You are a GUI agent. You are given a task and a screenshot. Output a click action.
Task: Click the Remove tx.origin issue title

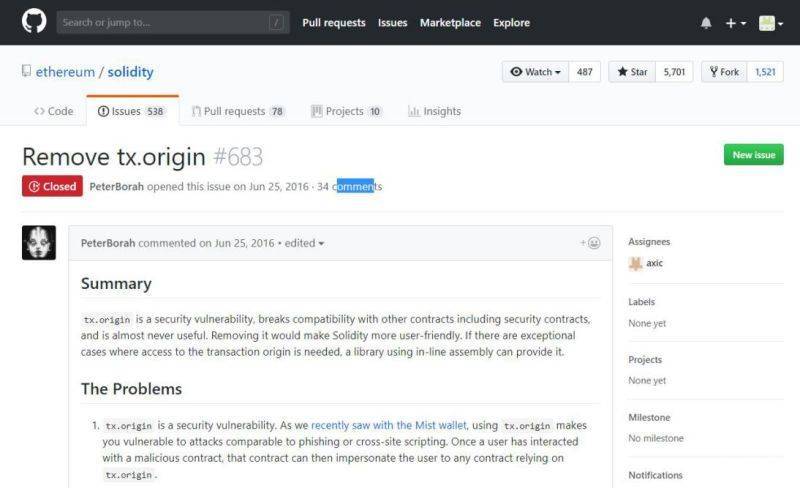[x=114, y=157]
